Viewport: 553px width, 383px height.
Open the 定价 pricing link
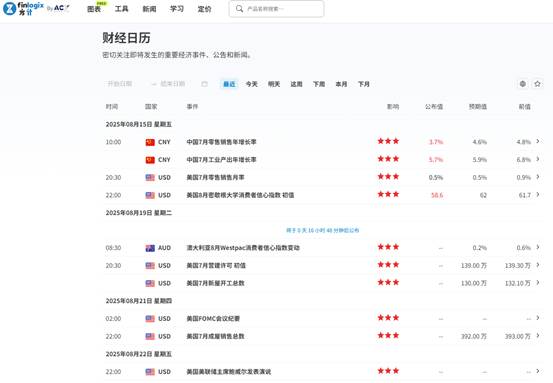(205, 9)
